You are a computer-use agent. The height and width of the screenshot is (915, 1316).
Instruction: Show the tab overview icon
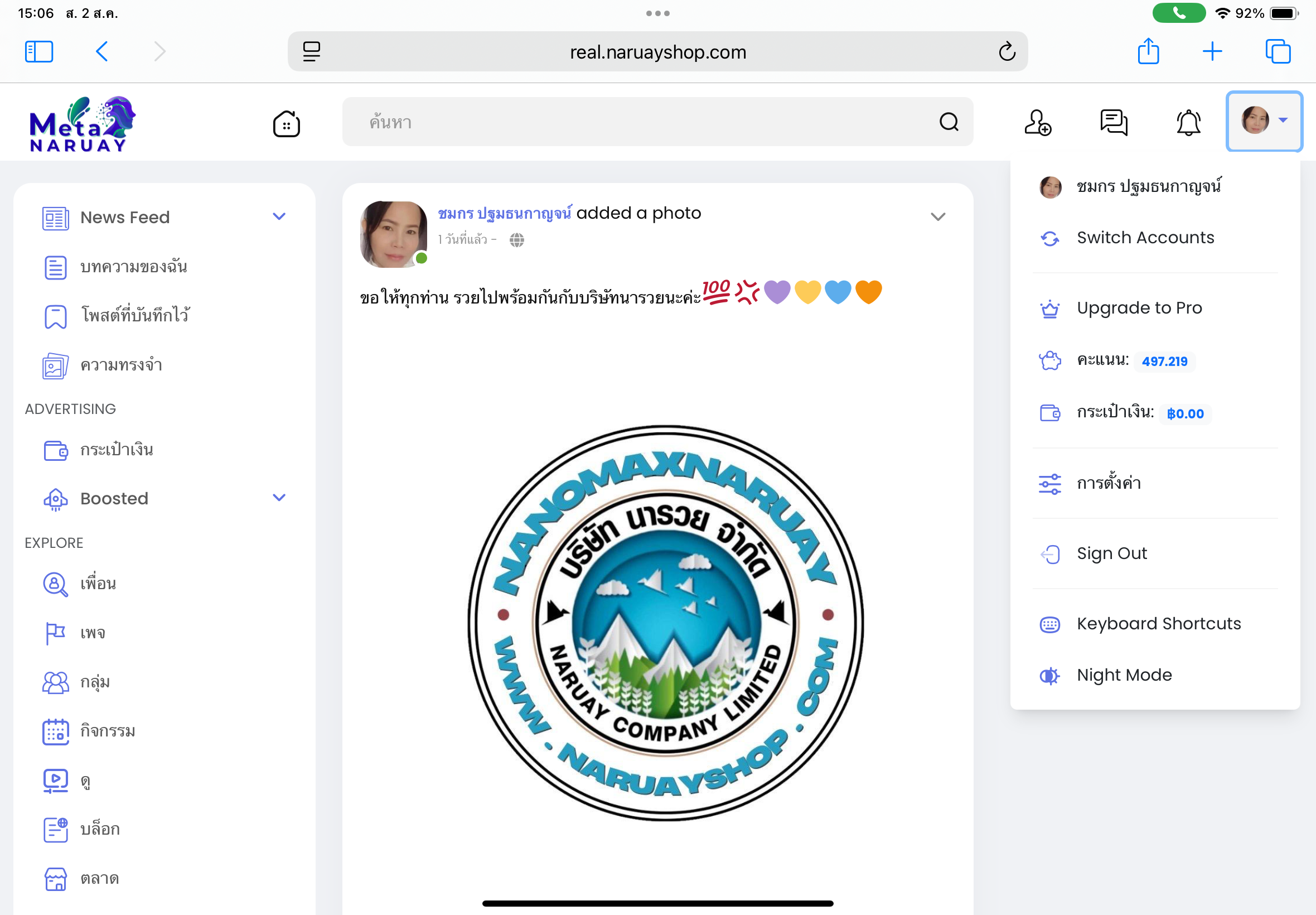click(x=1278, y=51)
